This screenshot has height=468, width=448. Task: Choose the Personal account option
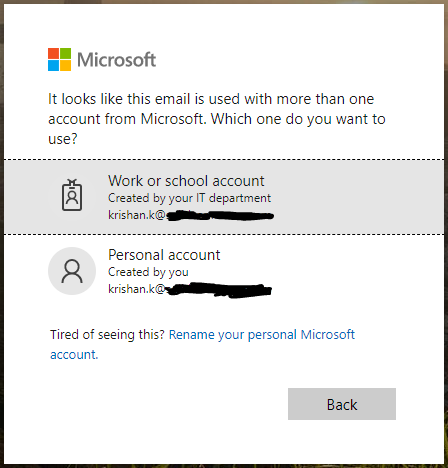(x=224, y=271)
